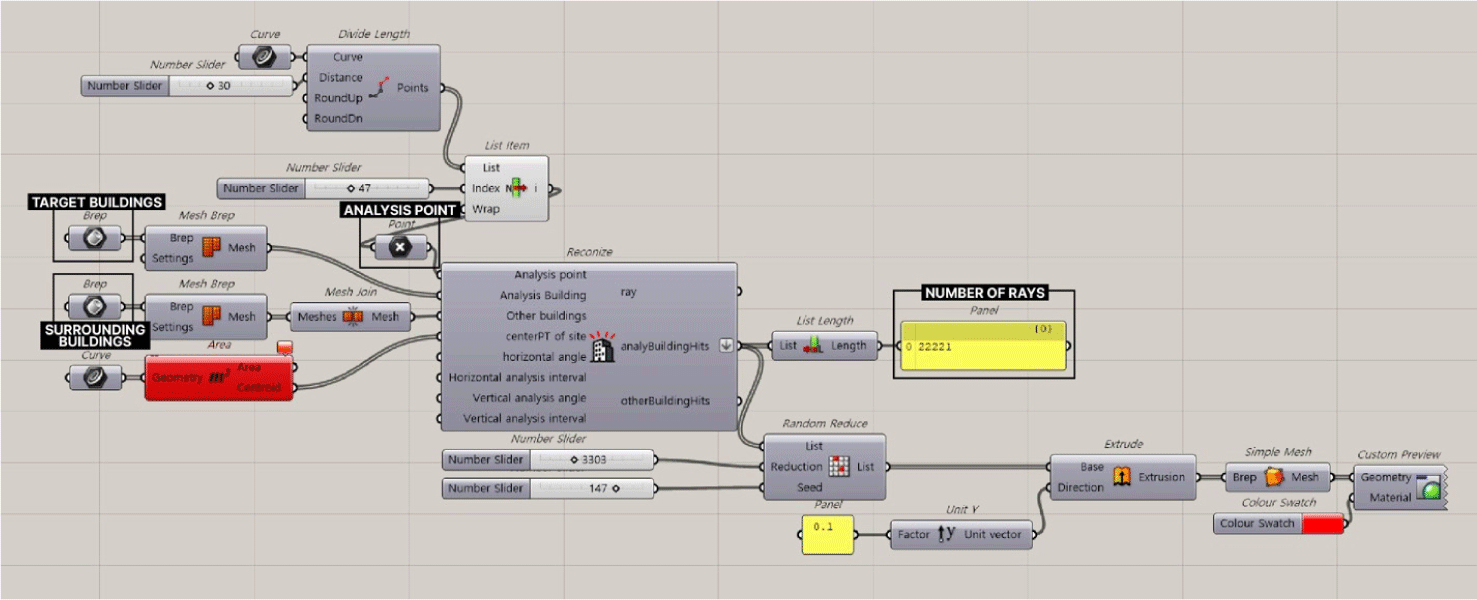Click the Number Slider label of the 3303 slider

[x=485, y=460]
